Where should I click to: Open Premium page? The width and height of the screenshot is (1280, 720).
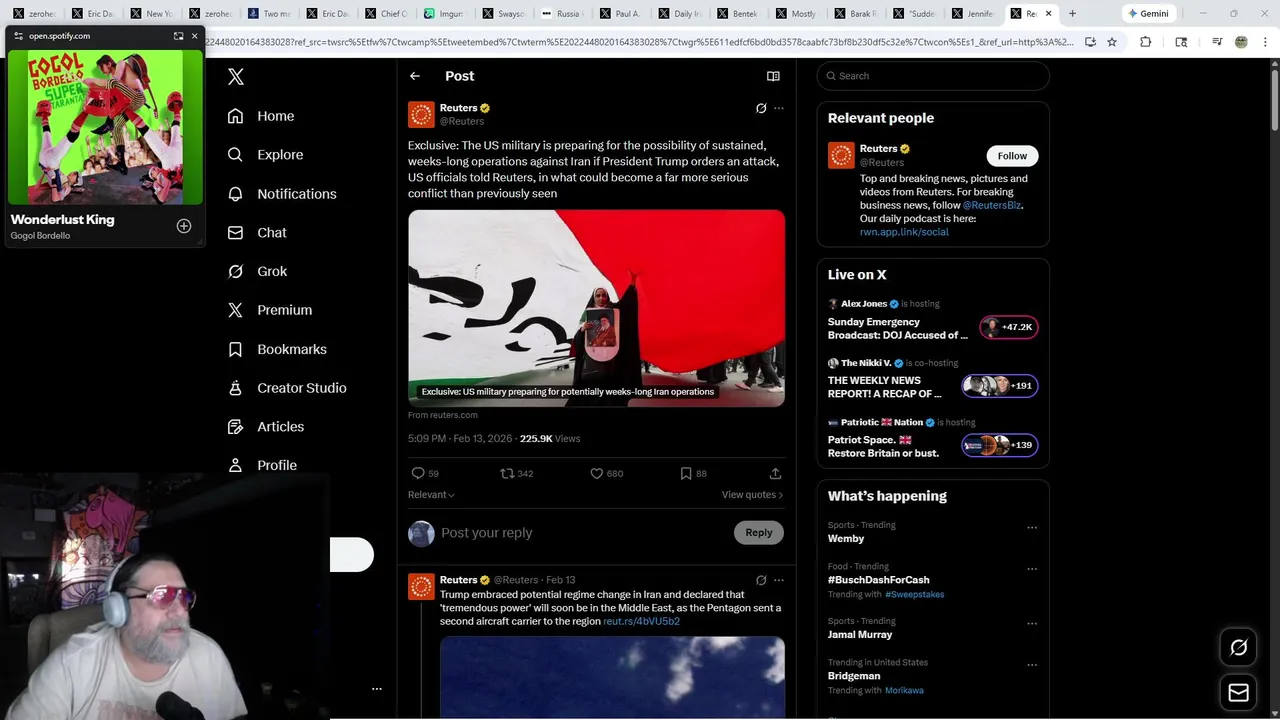click(x=269, y=310)
